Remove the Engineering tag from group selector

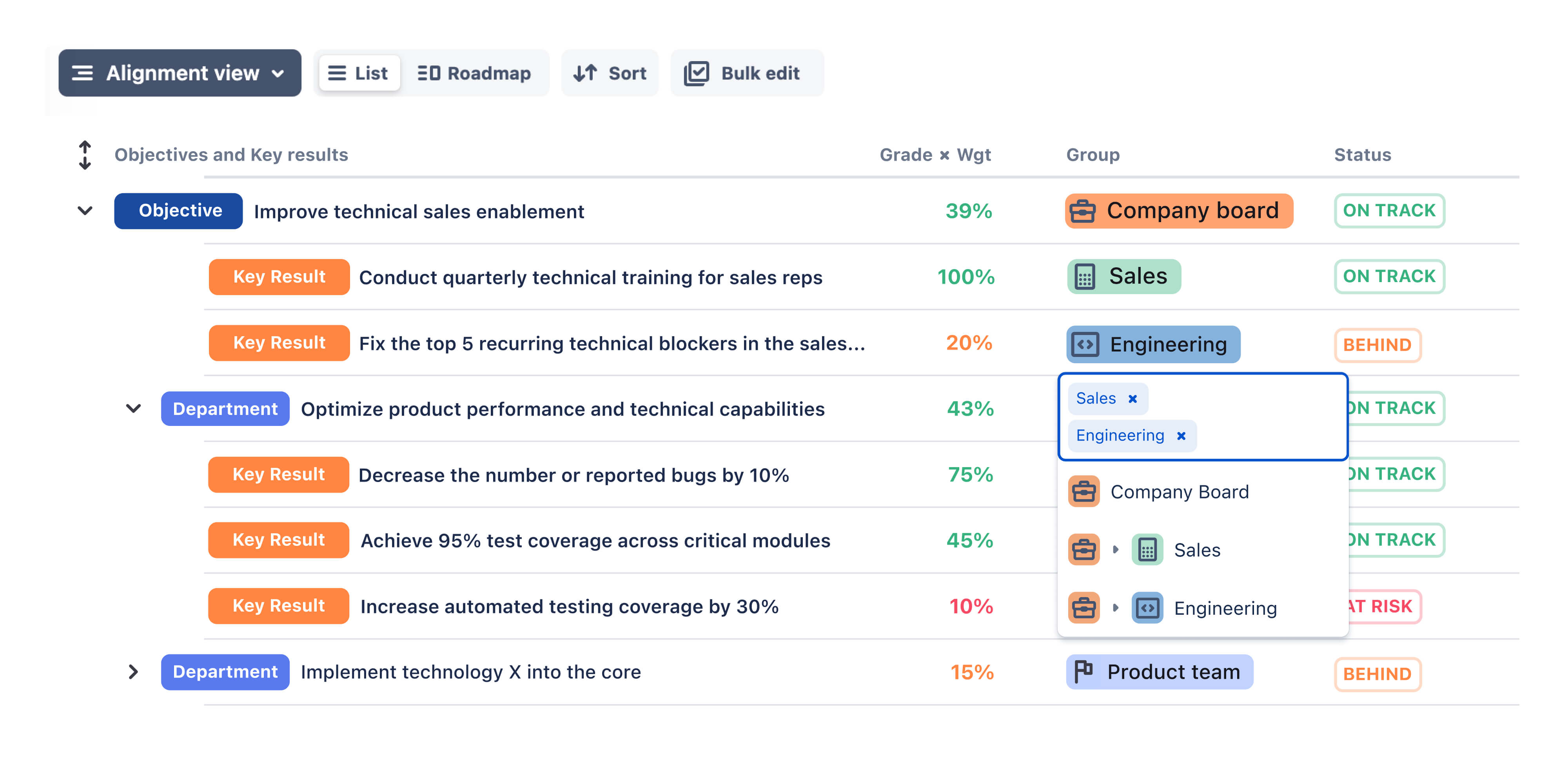pyautogui.click(x=1181, y=436)
